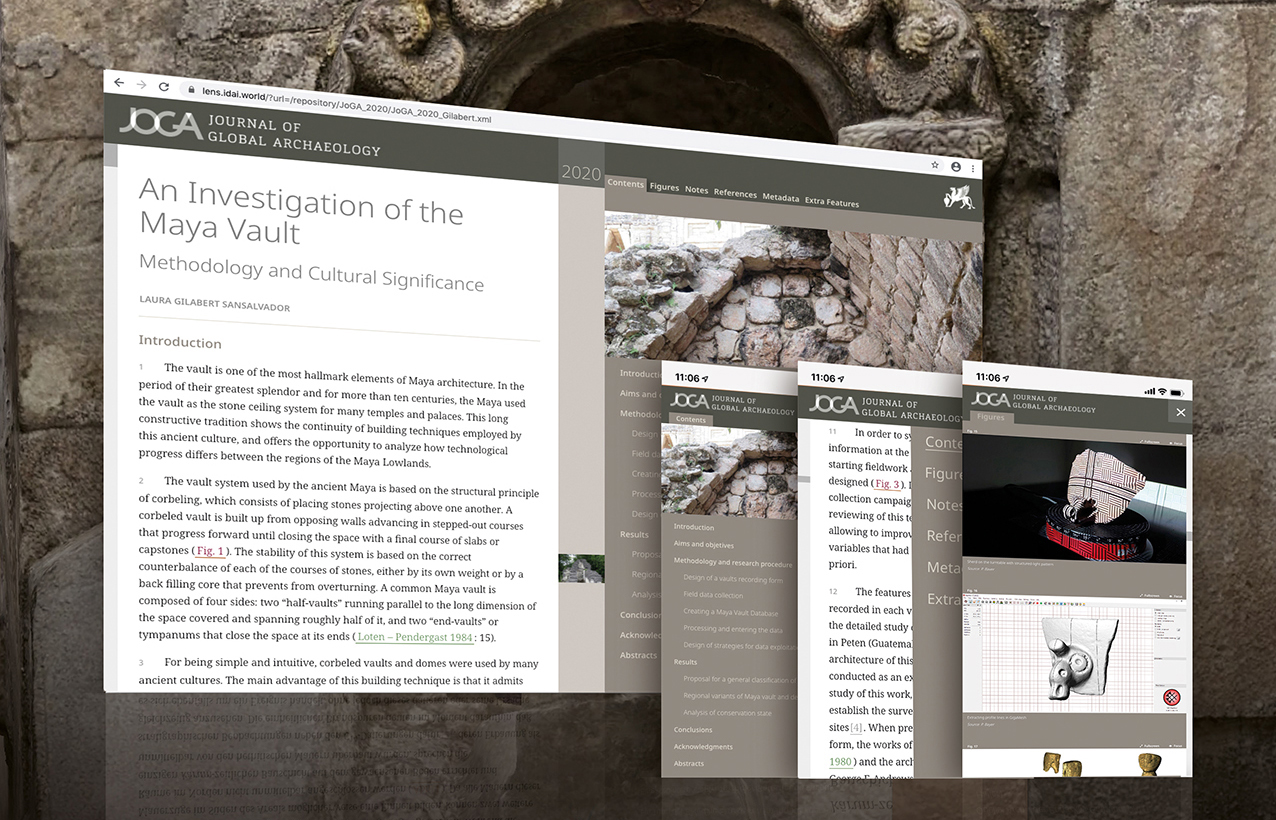The height and width of the screenshot is (820, 1276).
Task: Open the browser profile account icon
Action: tap(956, 166)
